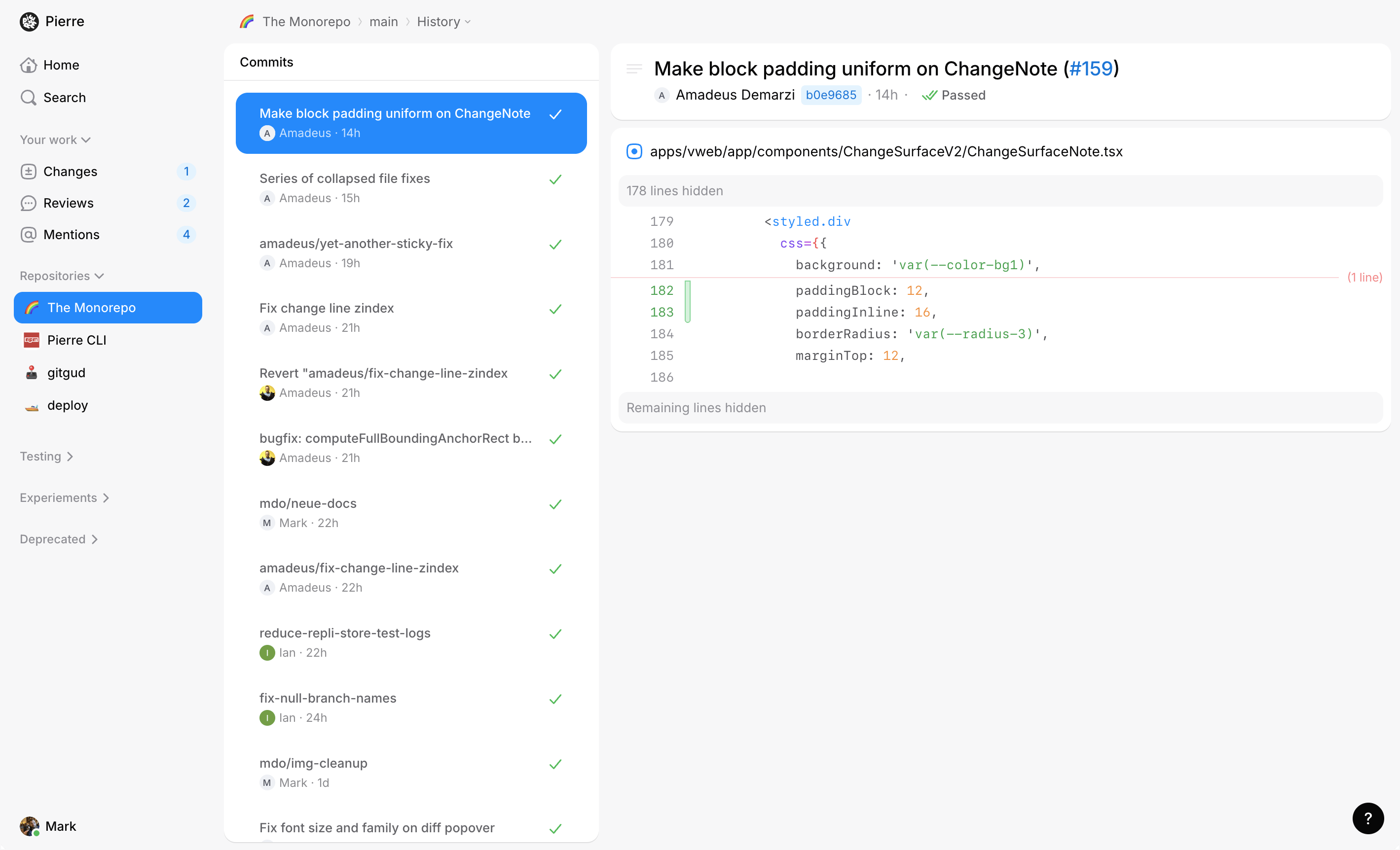Open pull request #159 link
1400x850 pixels.
[x=1090, y=69]
